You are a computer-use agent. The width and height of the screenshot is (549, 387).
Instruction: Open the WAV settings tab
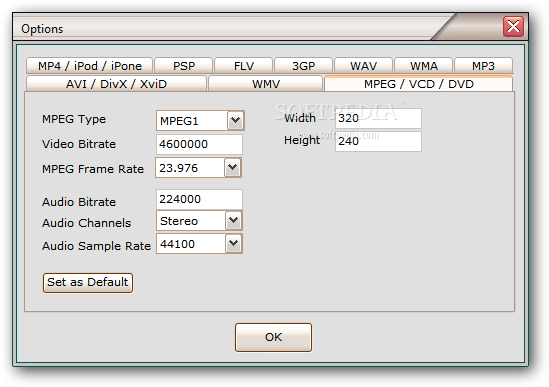coord(363,66)
